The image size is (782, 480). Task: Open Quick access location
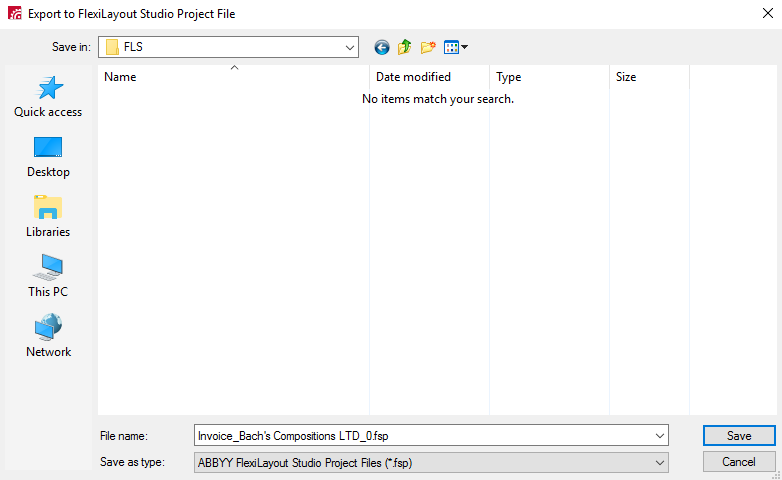pyautogui.click(x=48, y=97)
